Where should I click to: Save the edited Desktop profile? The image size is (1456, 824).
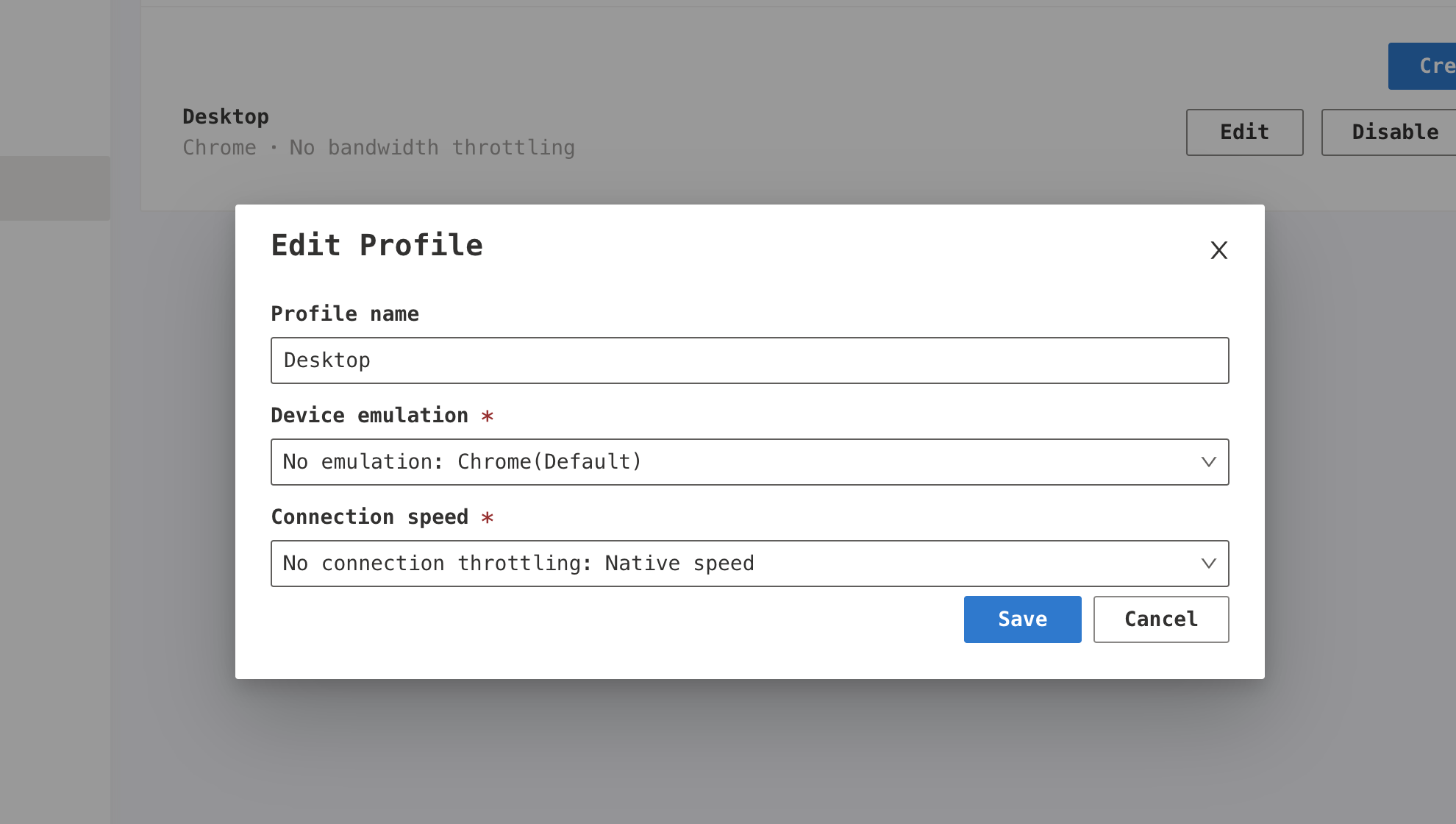(1022, 619)
